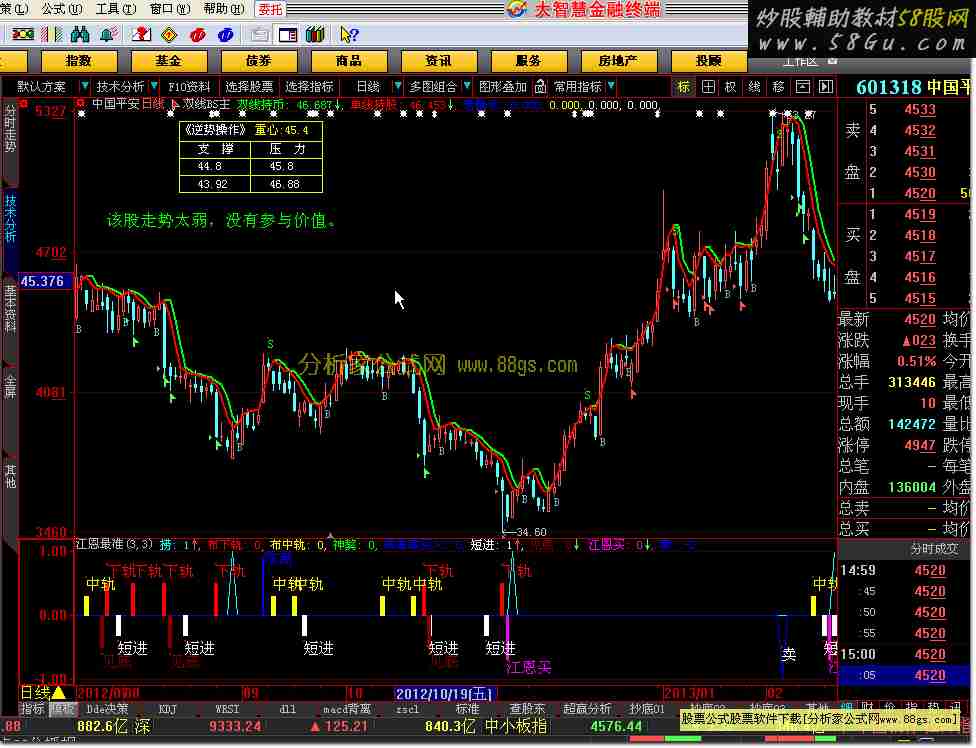Screen dimensions: 976x748
Task: Click the 移 move chart tool button
Action: click(778, 86)
